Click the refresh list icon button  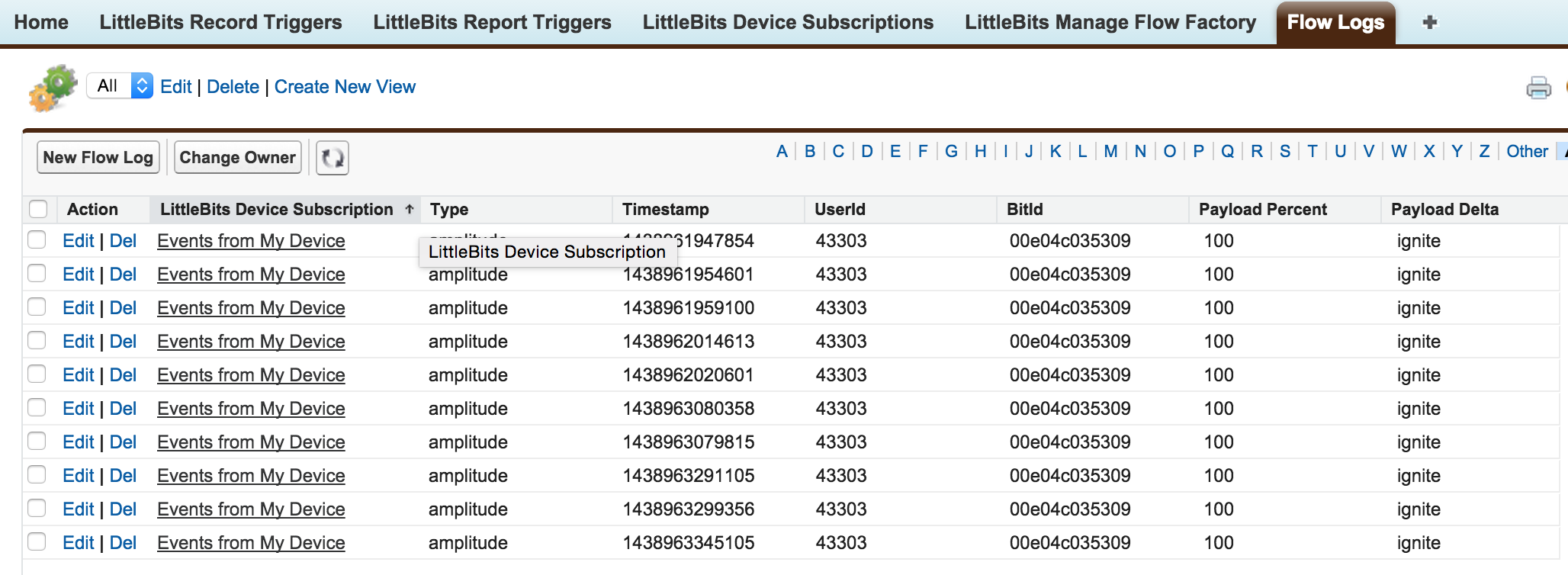333,158
